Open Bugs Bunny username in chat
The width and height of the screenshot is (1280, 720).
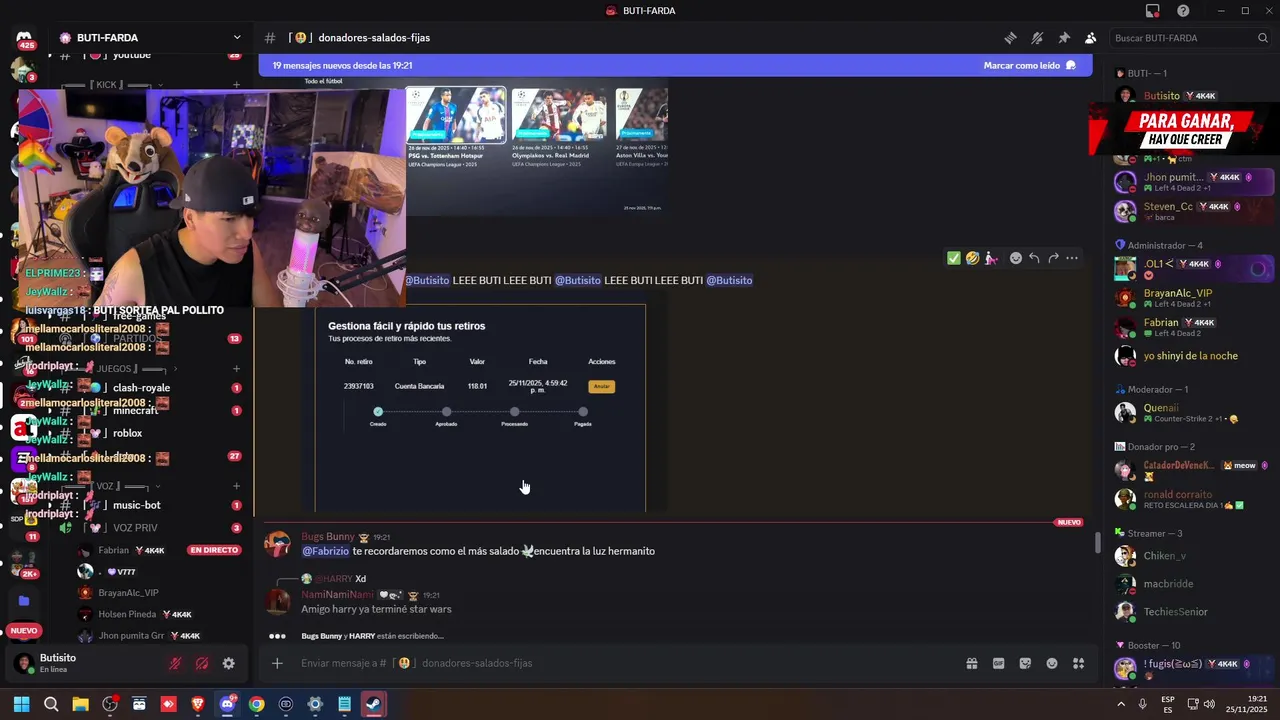328,537
